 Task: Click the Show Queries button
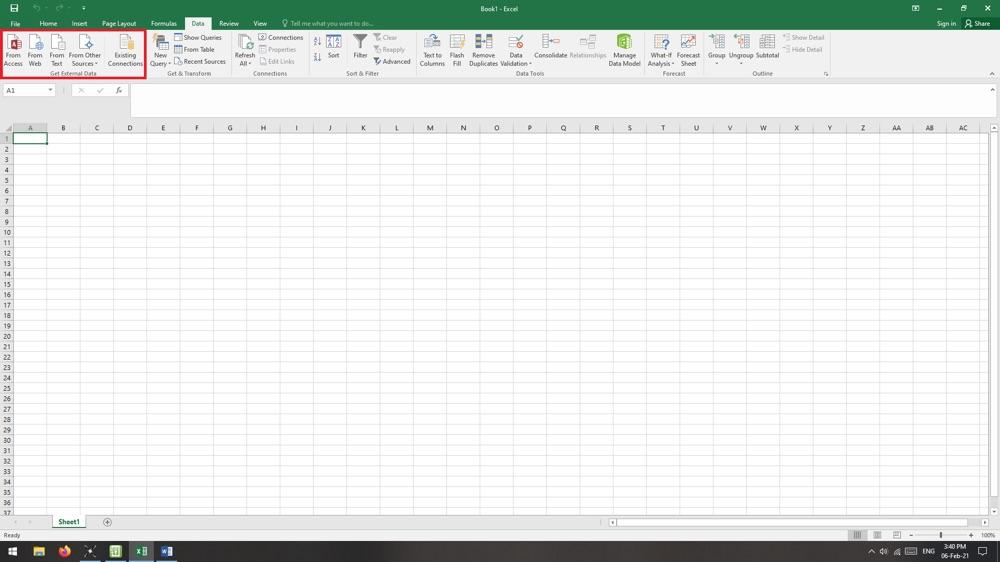coord(198,37)
